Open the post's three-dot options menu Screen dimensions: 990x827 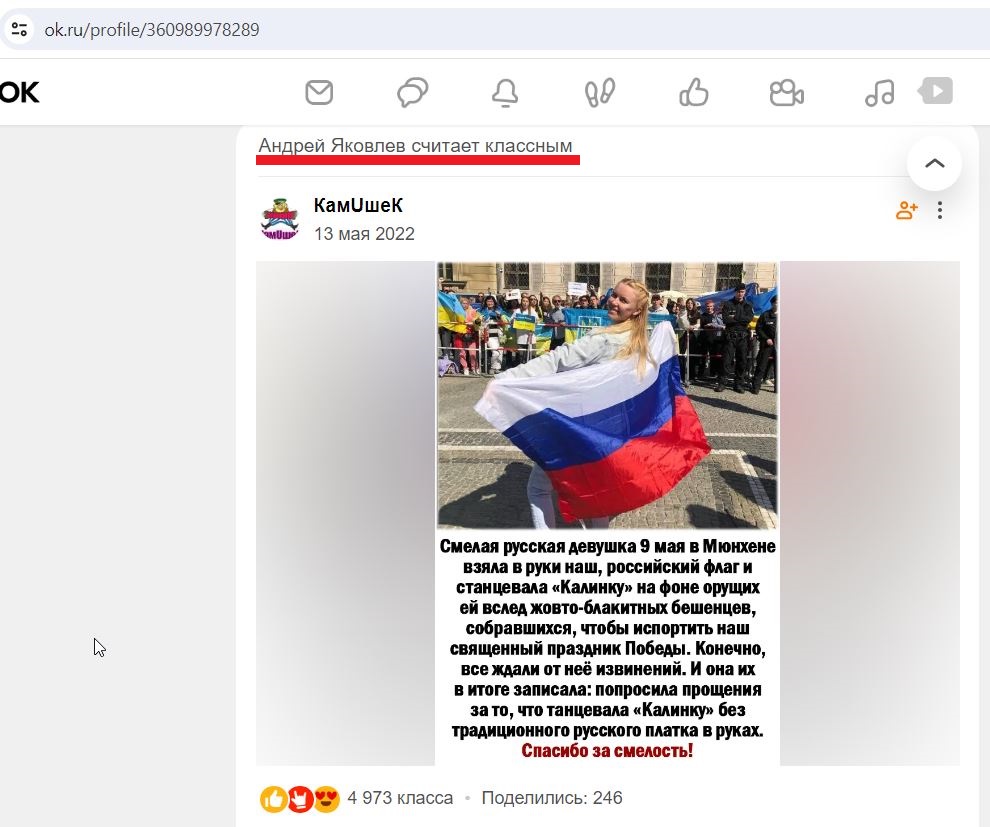(x=940, y=210)
